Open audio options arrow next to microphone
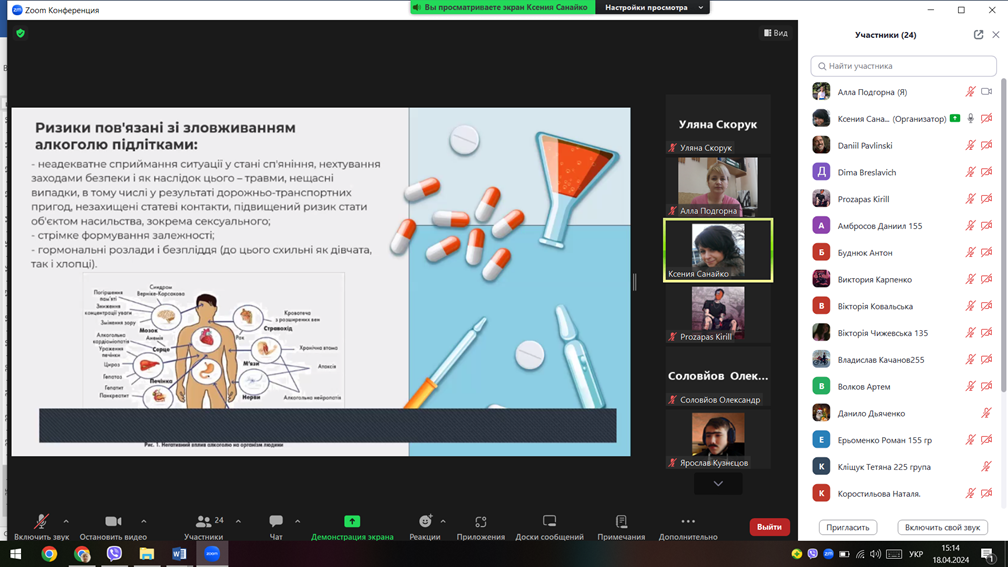The height and width of the screenshot is (567, 1008). point(66,521)
